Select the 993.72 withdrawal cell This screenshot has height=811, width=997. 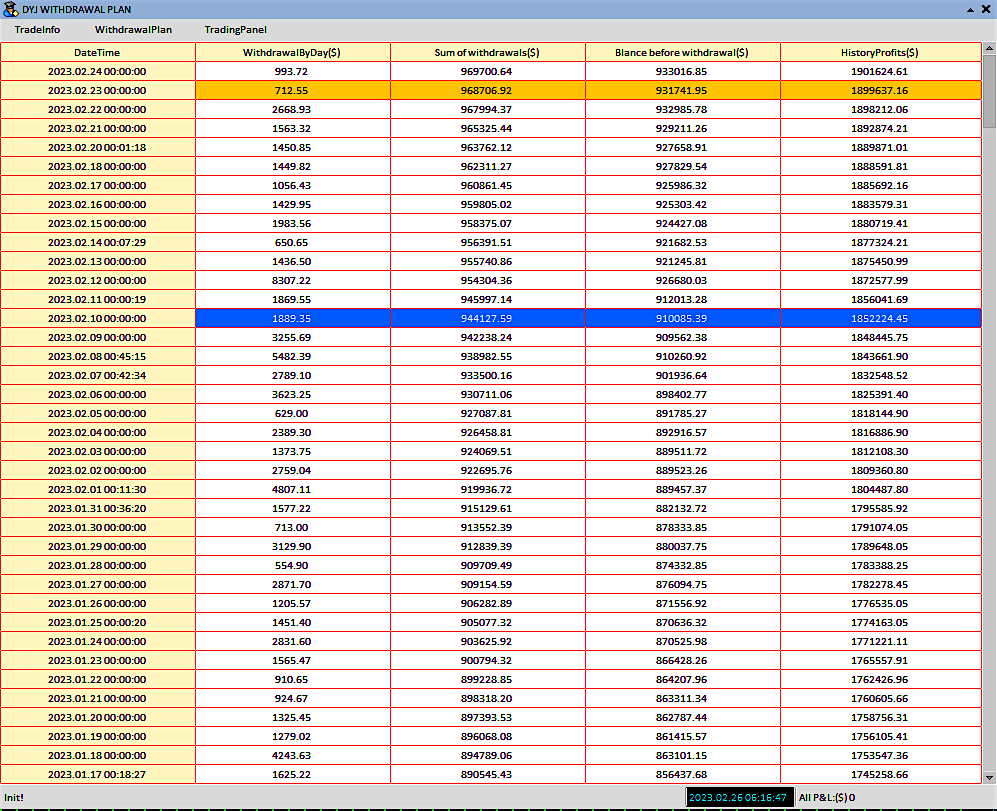coord(292,71)
